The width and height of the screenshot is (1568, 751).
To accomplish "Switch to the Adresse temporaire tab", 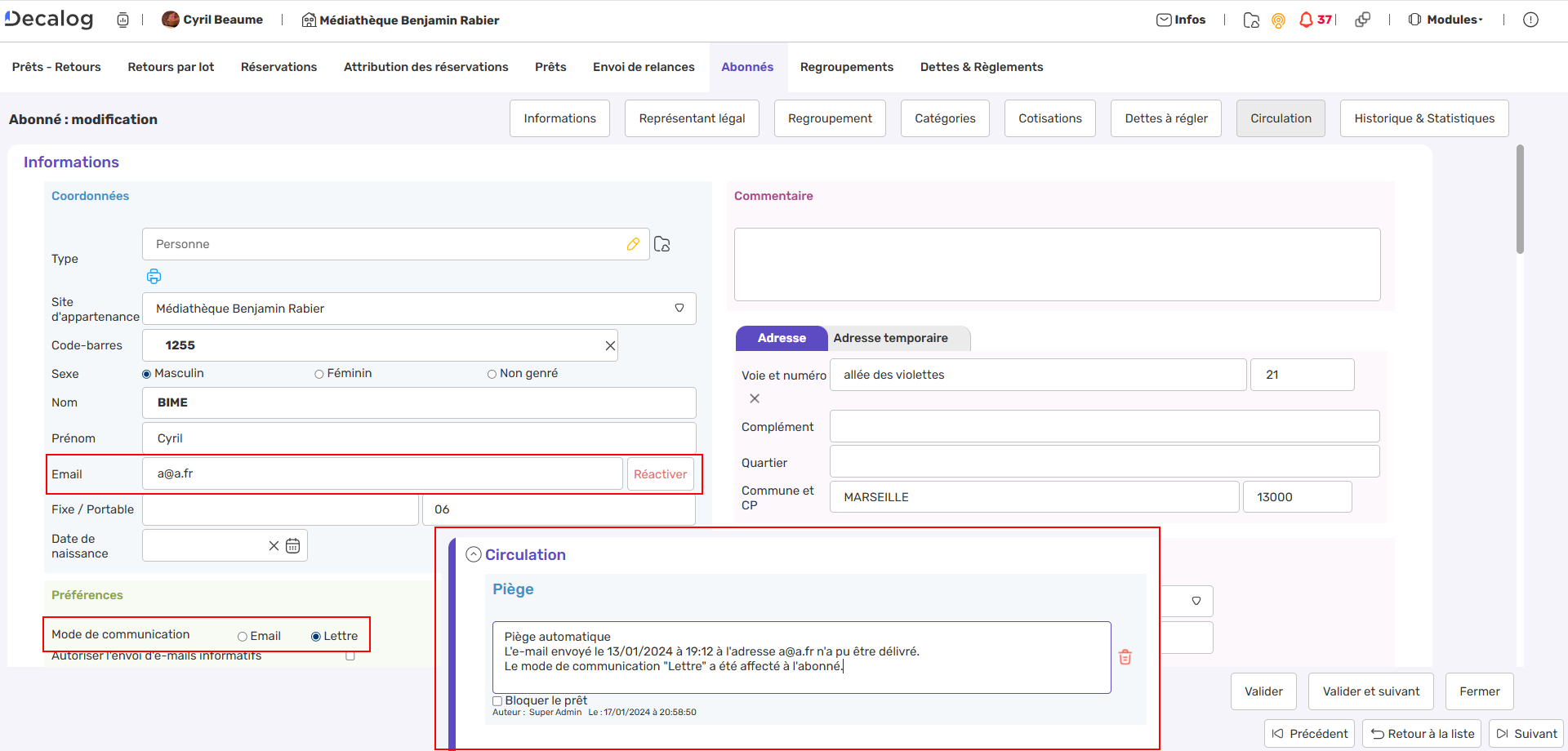I will tap(890, 338).
